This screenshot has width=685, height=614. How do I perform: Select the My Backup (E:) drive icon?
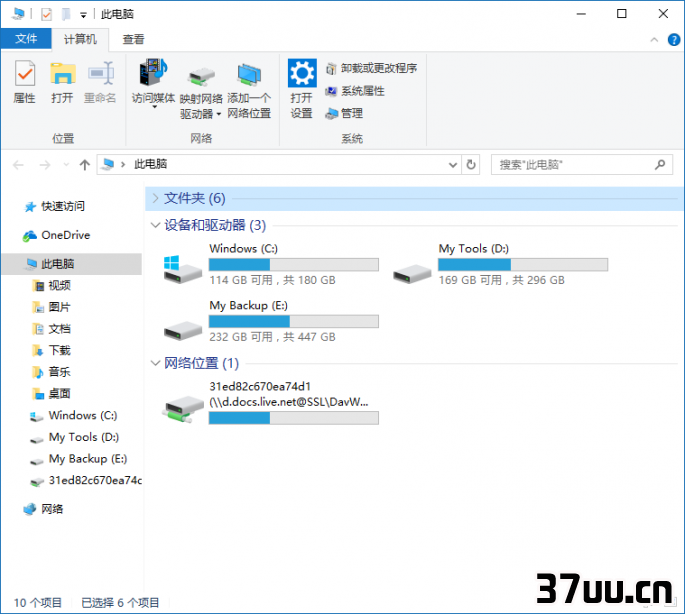click(x=182, y=330)
